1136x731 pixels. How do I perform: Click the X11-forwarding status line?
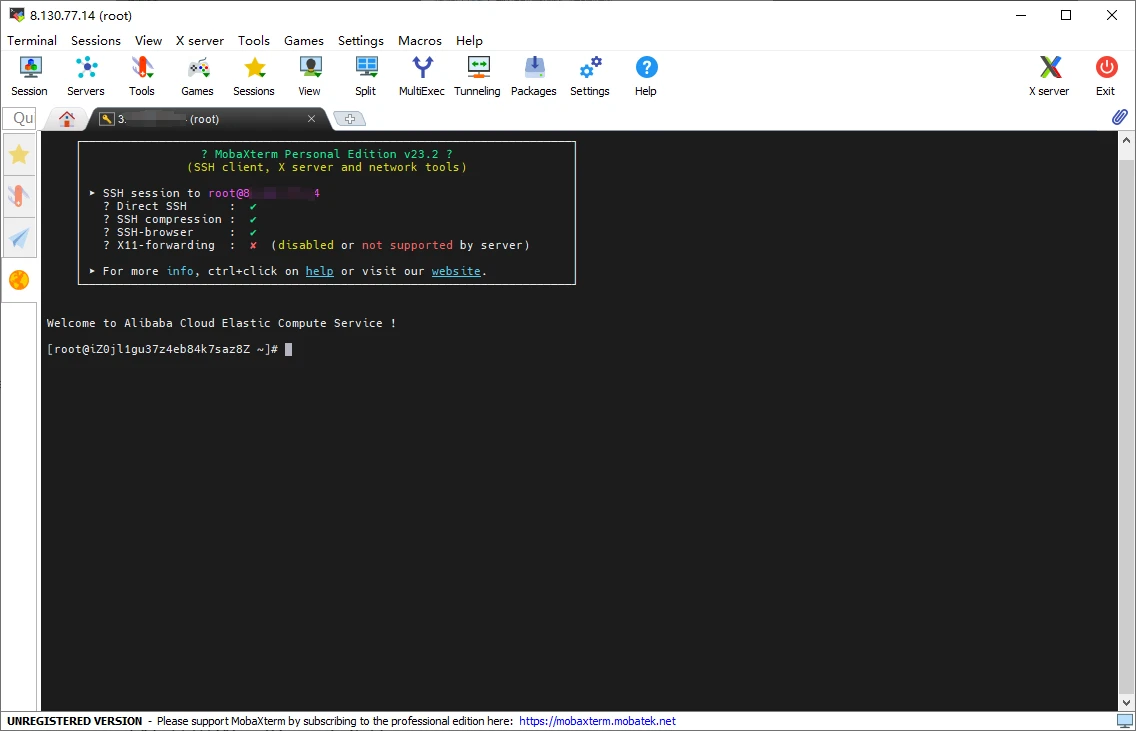tap(317, 246)
